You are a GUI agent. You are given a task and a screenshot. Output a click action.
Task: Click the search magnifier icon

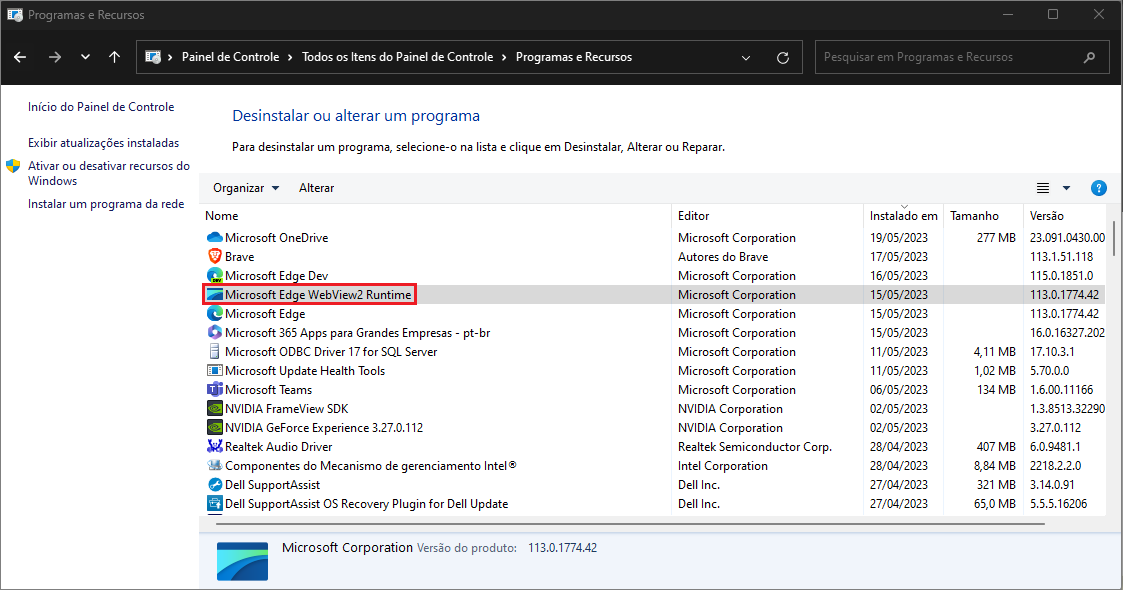click(x=1089, y=57)
